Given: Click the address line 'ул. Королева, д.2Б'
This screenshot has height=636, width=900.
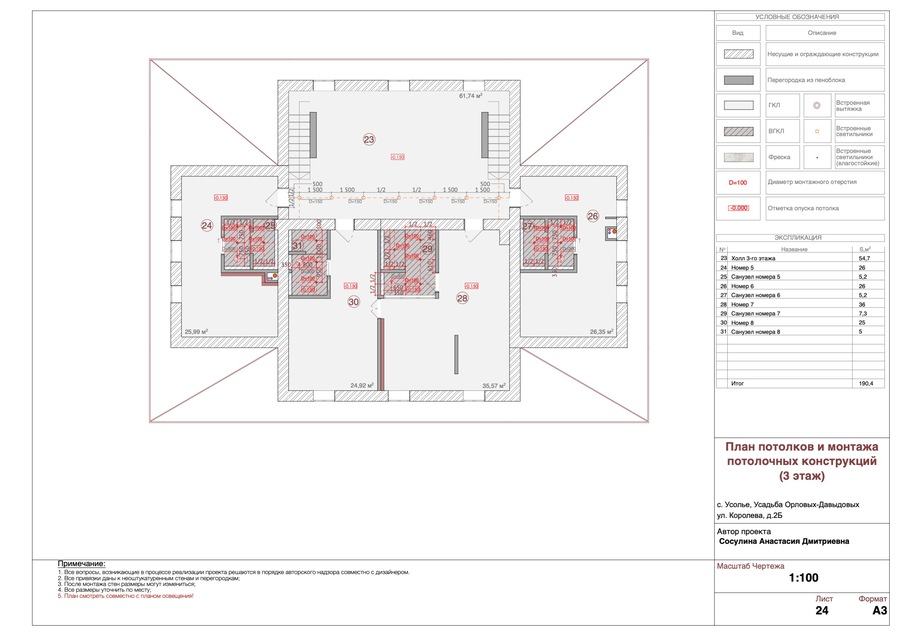Looking at the screenshot, I should [749, 515].
